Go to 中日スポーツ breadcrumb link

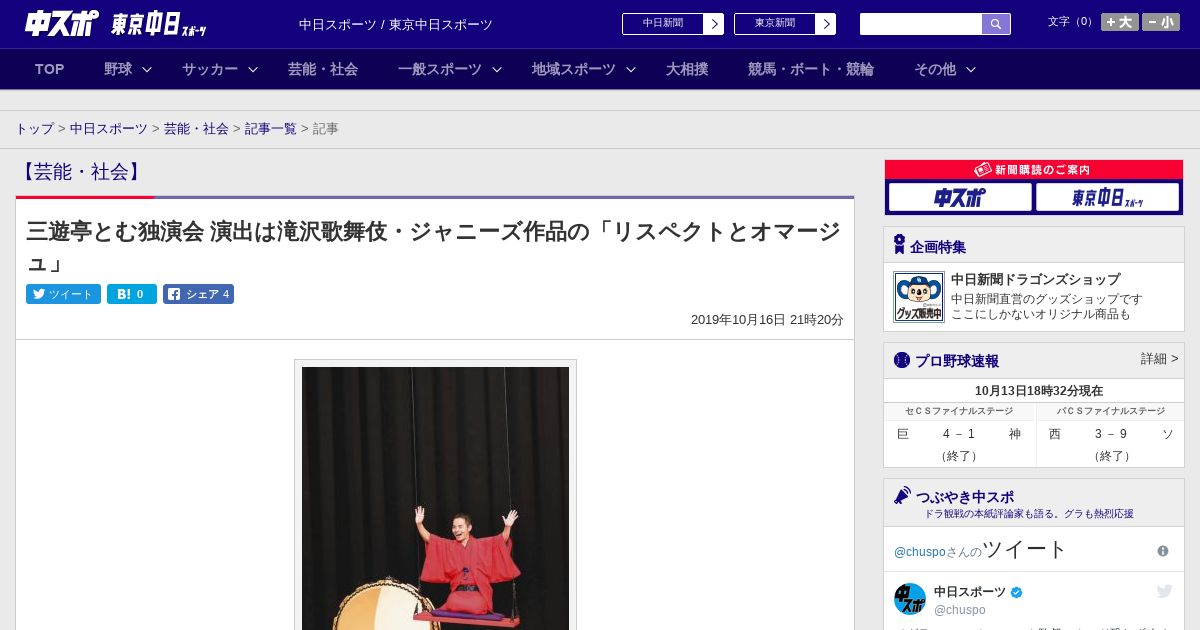(109, 129)
